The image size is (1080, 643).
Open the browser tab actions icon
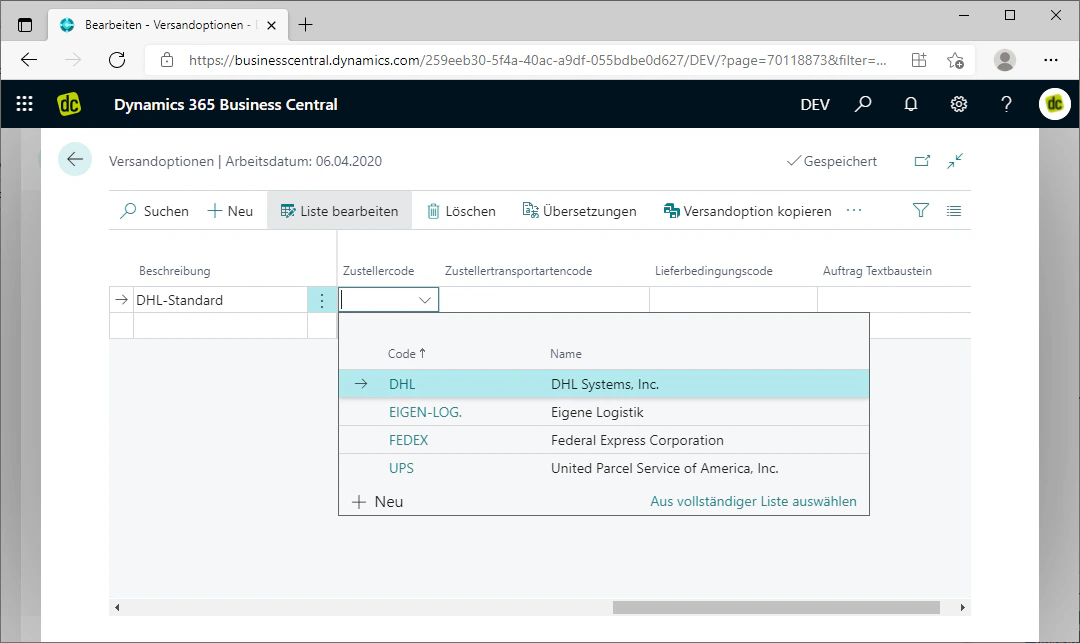(x=25, y=25)
